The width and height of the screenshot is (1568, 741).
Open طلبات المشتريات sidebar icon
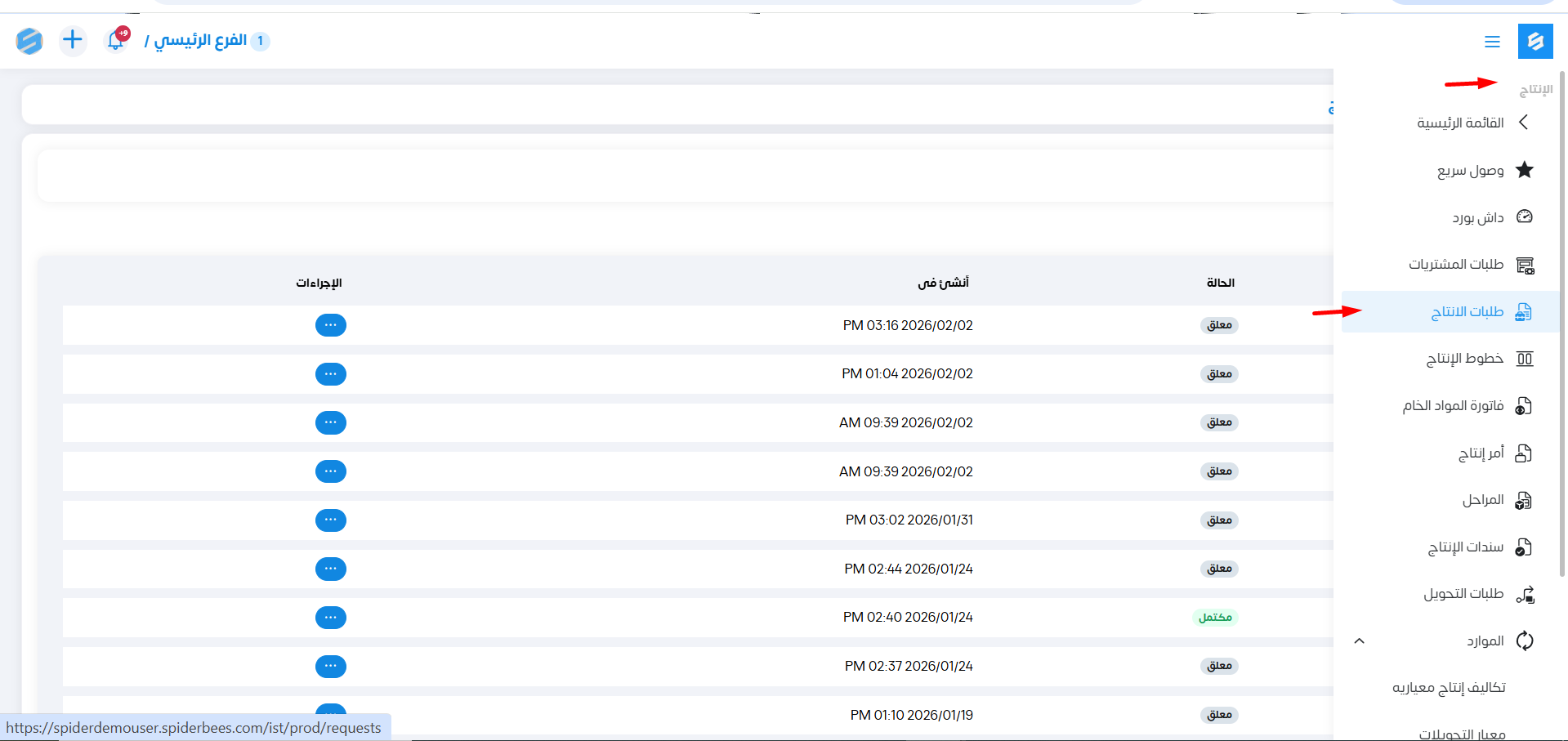click(1524, 265)
